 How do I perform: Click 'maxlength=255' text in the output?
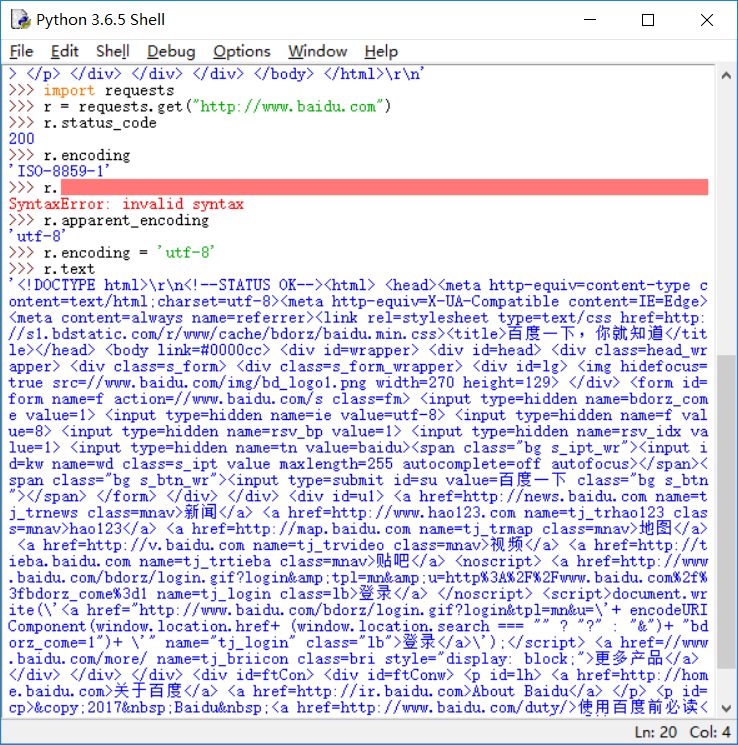click(335, 464)
